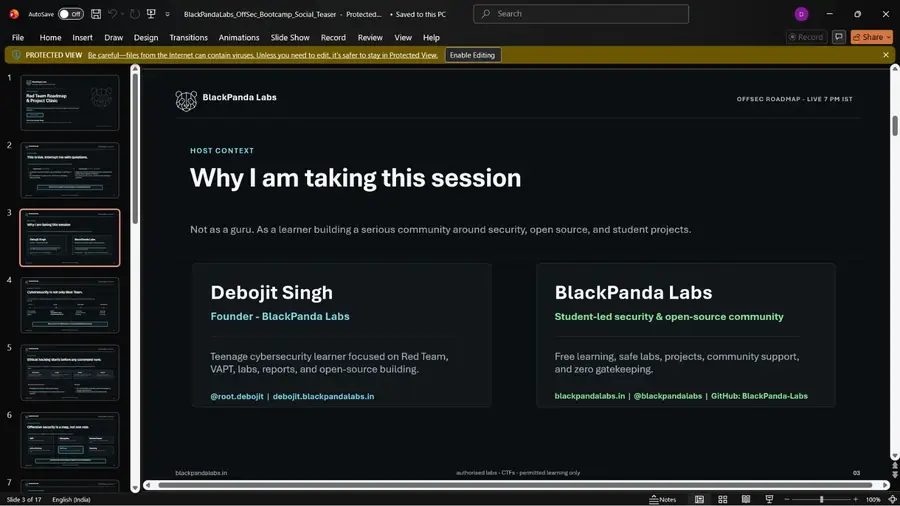Select slide 3 thumbnail
The image size is (900, 506).
point(70,238)
